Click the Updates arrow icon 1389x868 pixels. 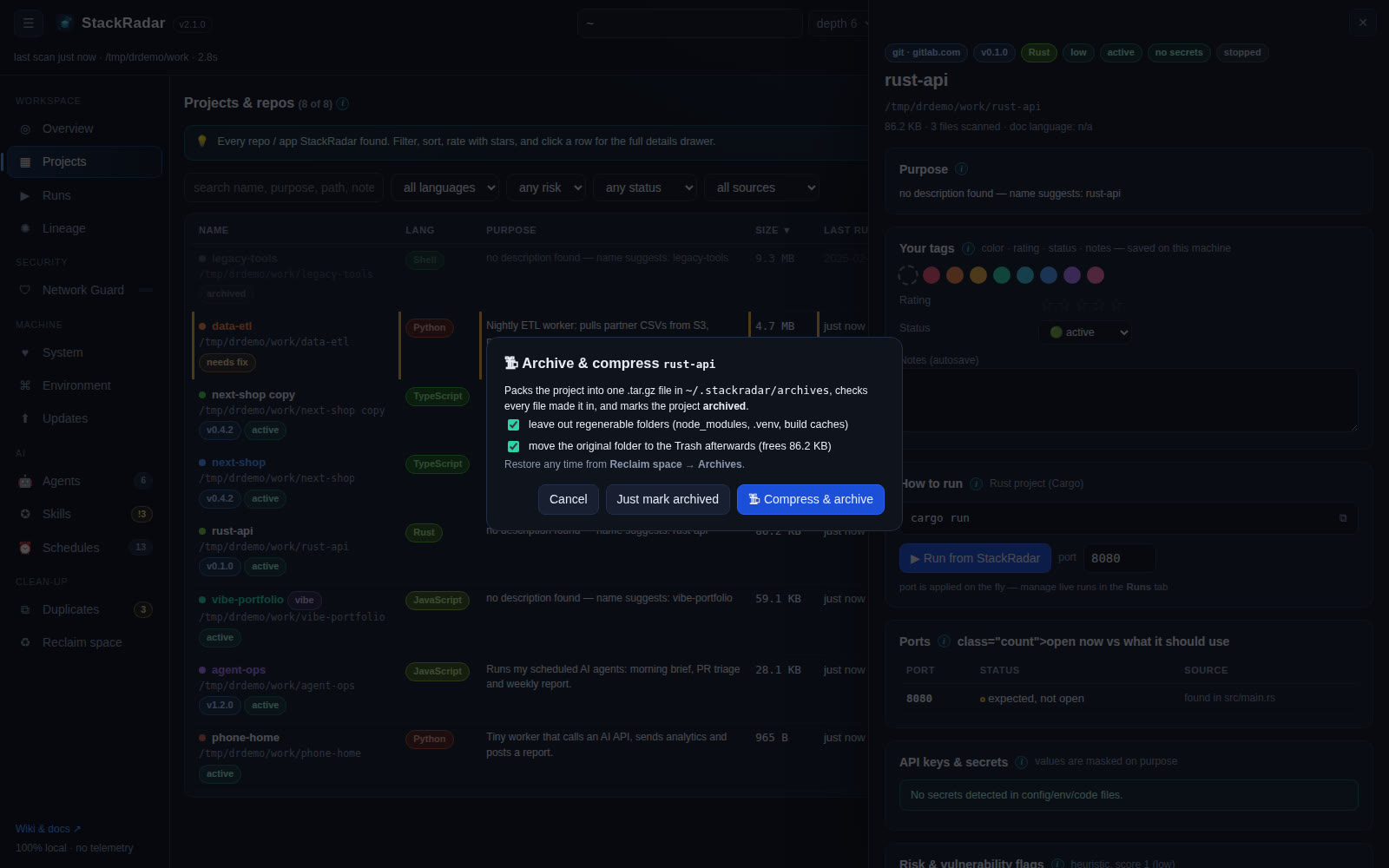25,419
